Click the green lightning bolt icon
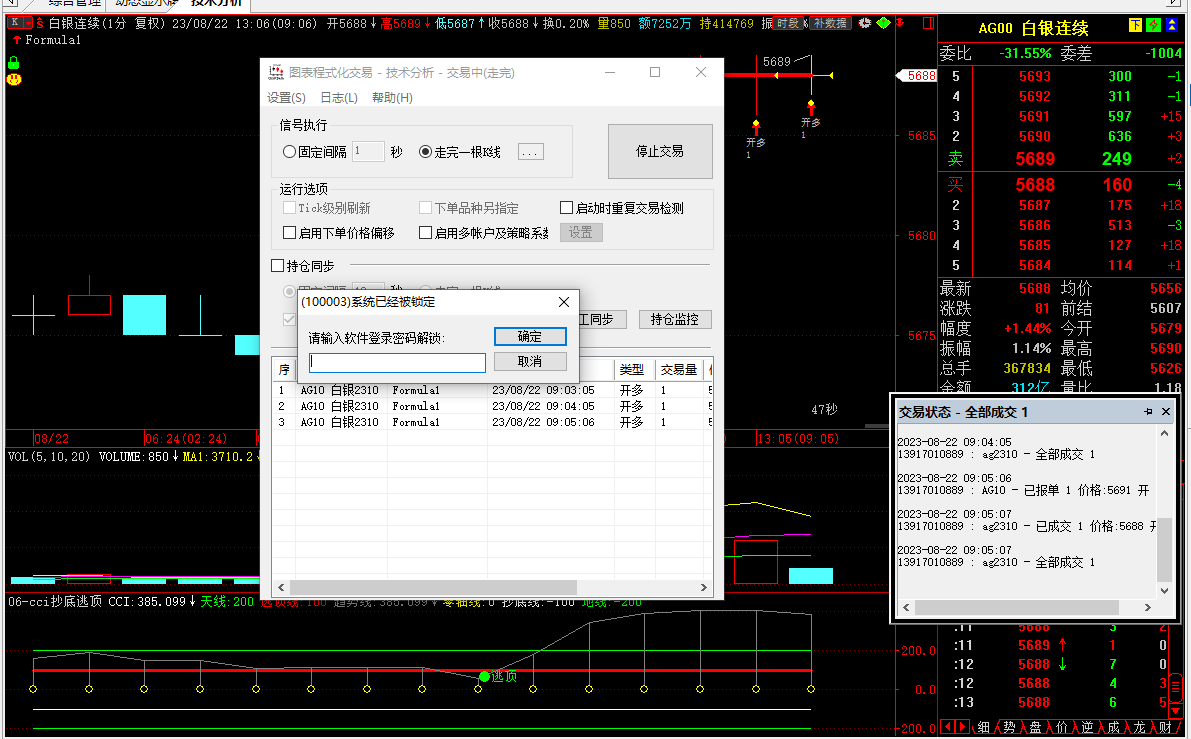 pos(1155,27)
